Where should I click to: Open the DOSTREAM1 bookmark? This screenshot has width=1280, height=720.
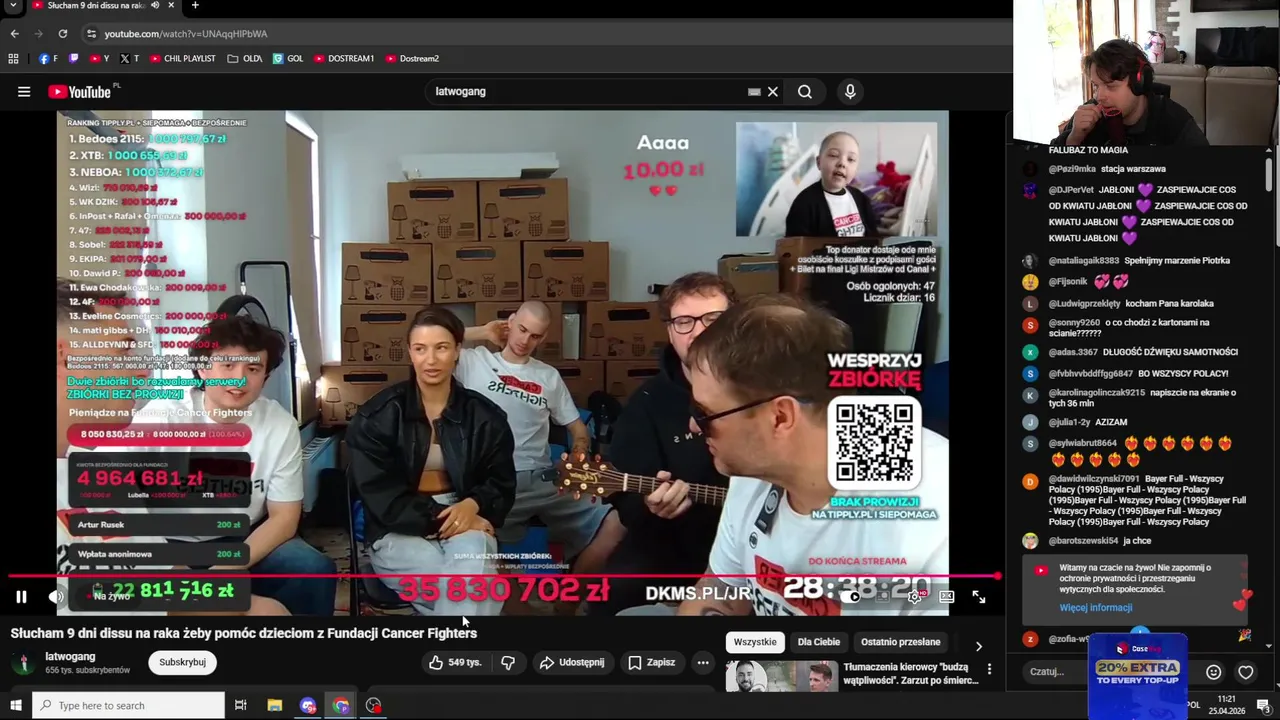click(344, 58)
